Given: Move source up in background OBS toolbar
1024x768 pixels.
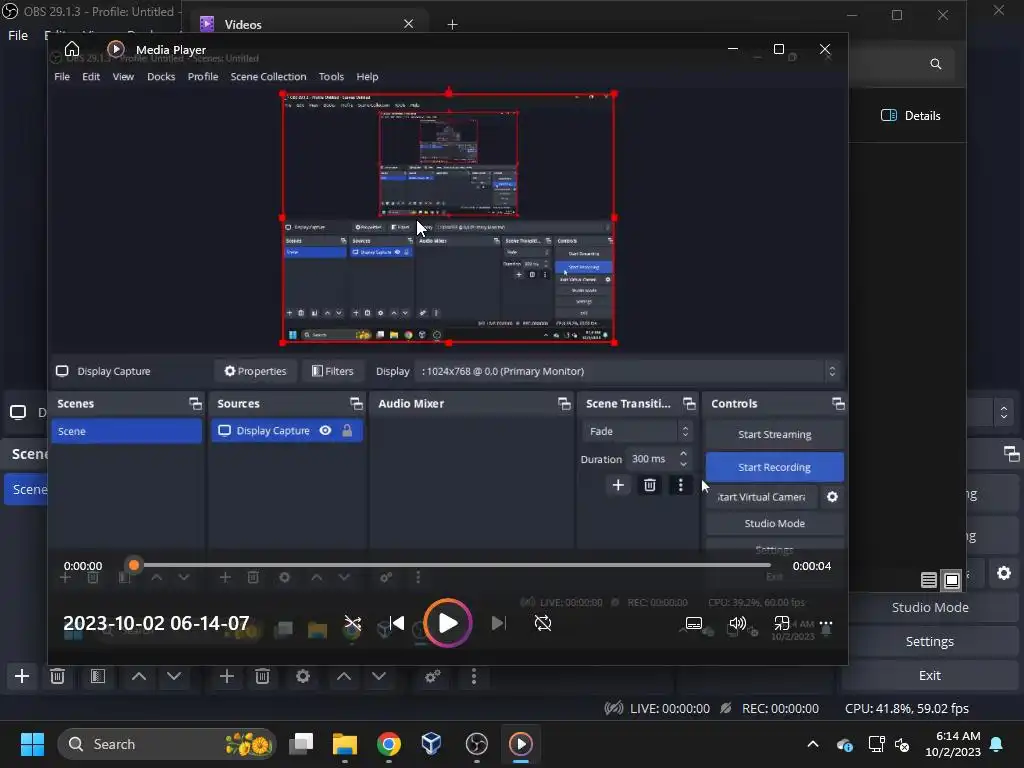Looking at the screenshot, I should click(x=344, y=677).
